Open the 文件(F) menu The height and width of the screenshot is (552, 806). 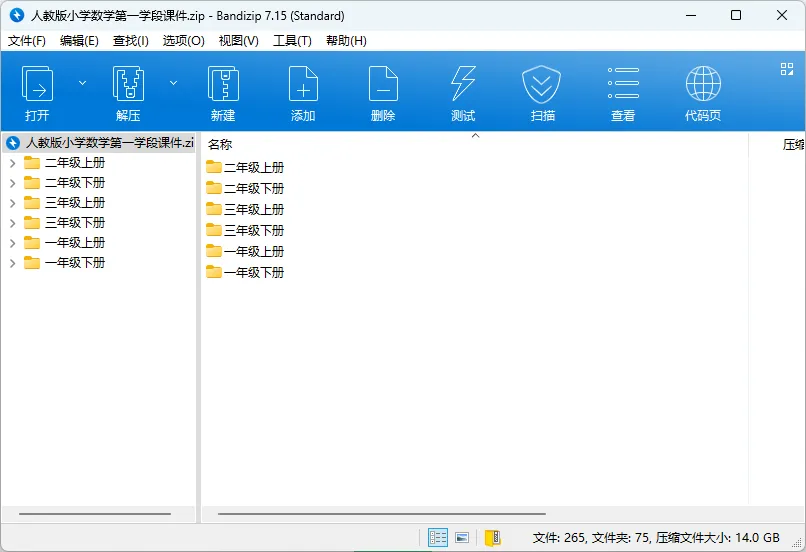pos(27,41)
